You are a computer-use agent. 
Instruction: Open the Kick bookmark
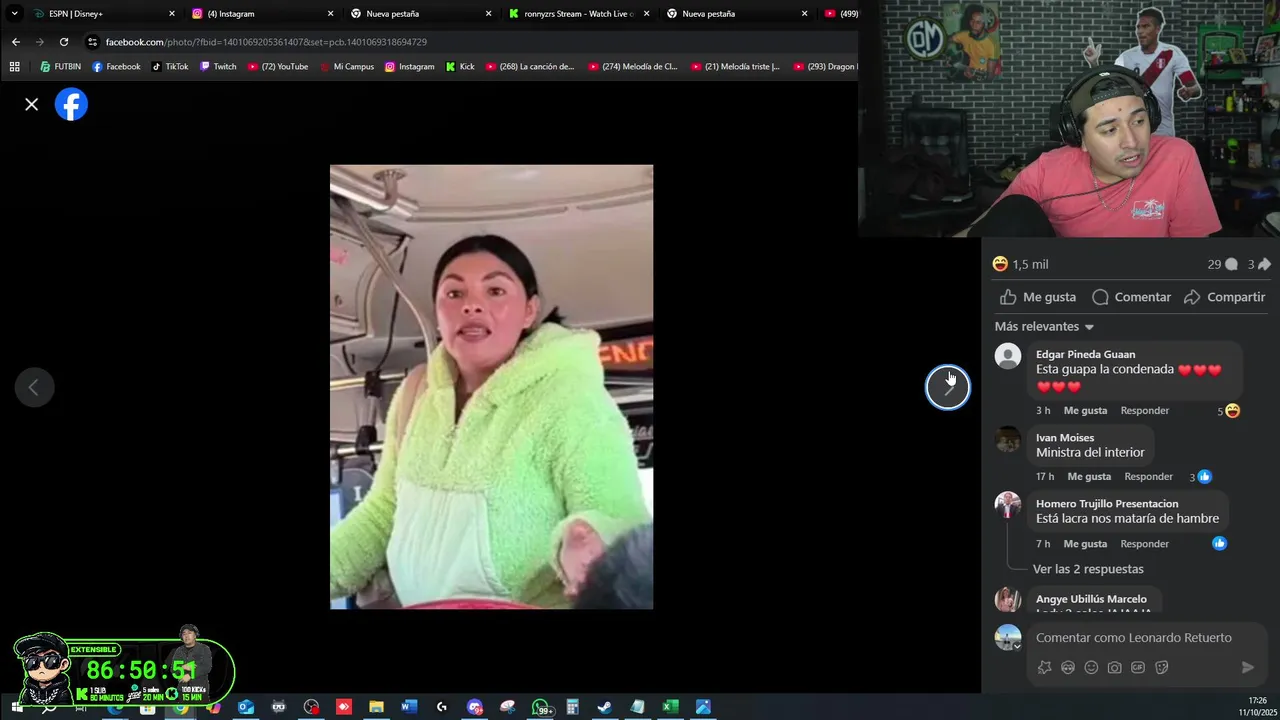click(460, 67)
